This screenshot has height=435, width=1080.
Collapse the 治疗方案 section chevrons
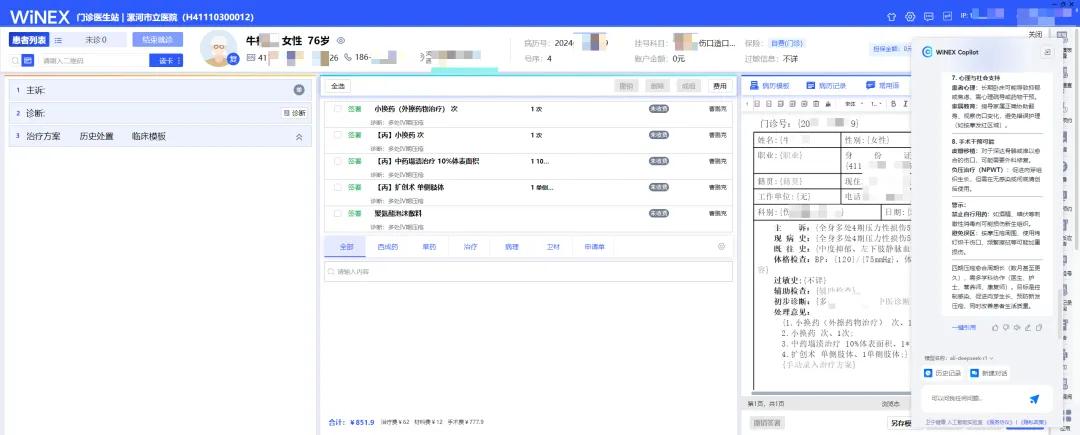coord(298,136)
